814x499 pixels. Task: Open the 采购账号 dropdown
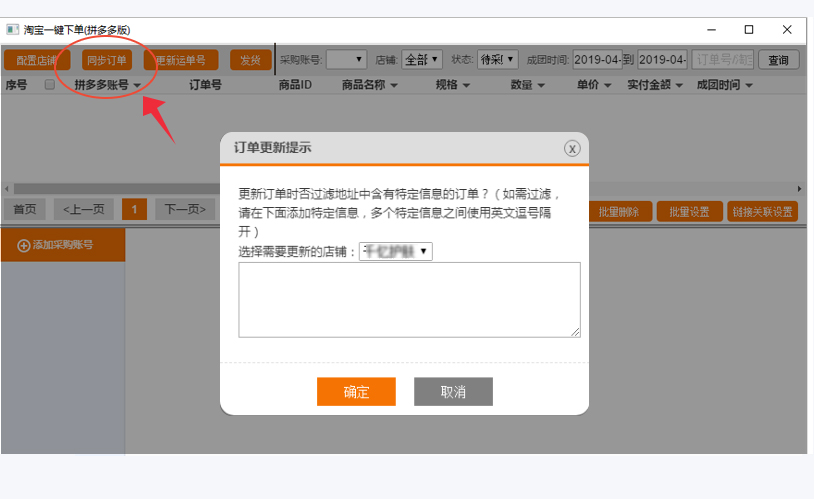(x=346, y=60)
